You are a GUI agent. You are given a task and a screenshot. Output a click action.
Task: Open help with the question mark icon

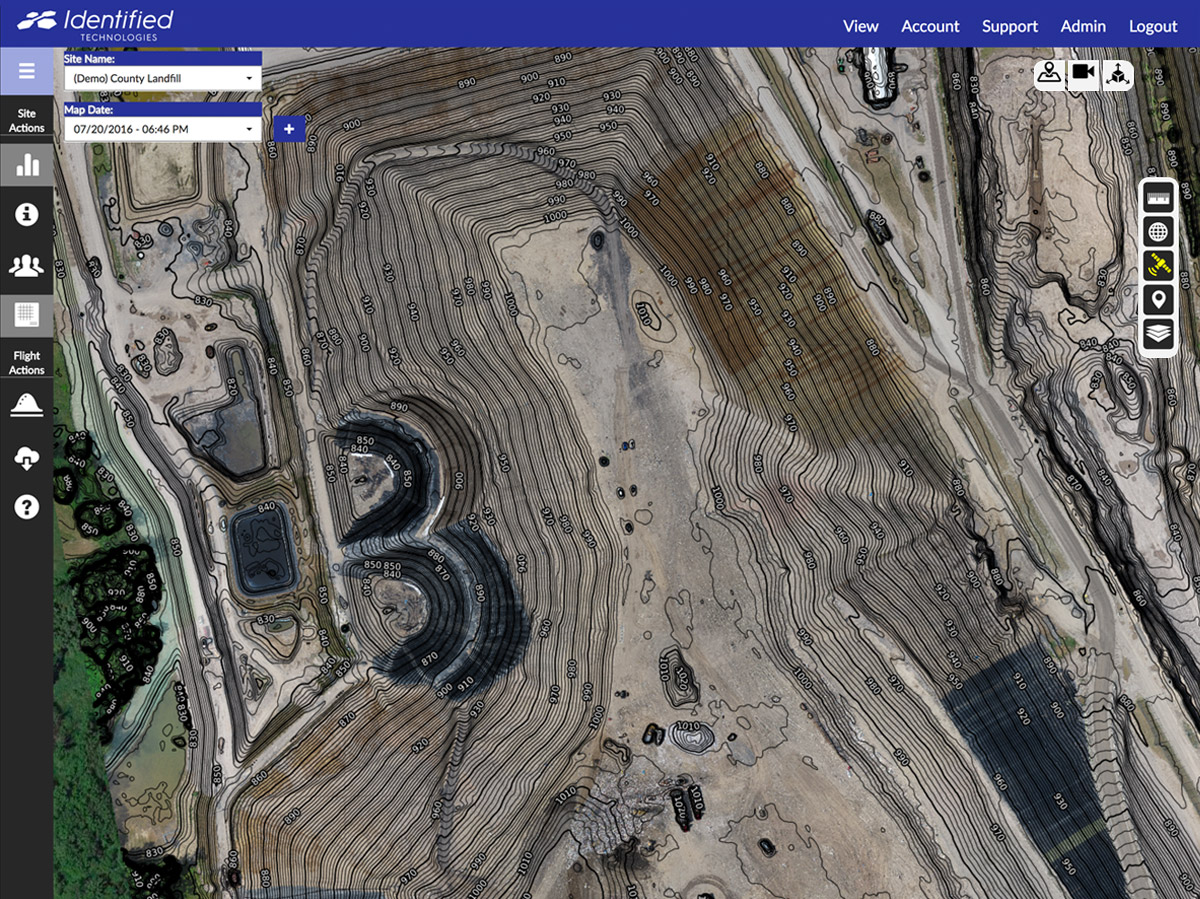pos(26,507)
